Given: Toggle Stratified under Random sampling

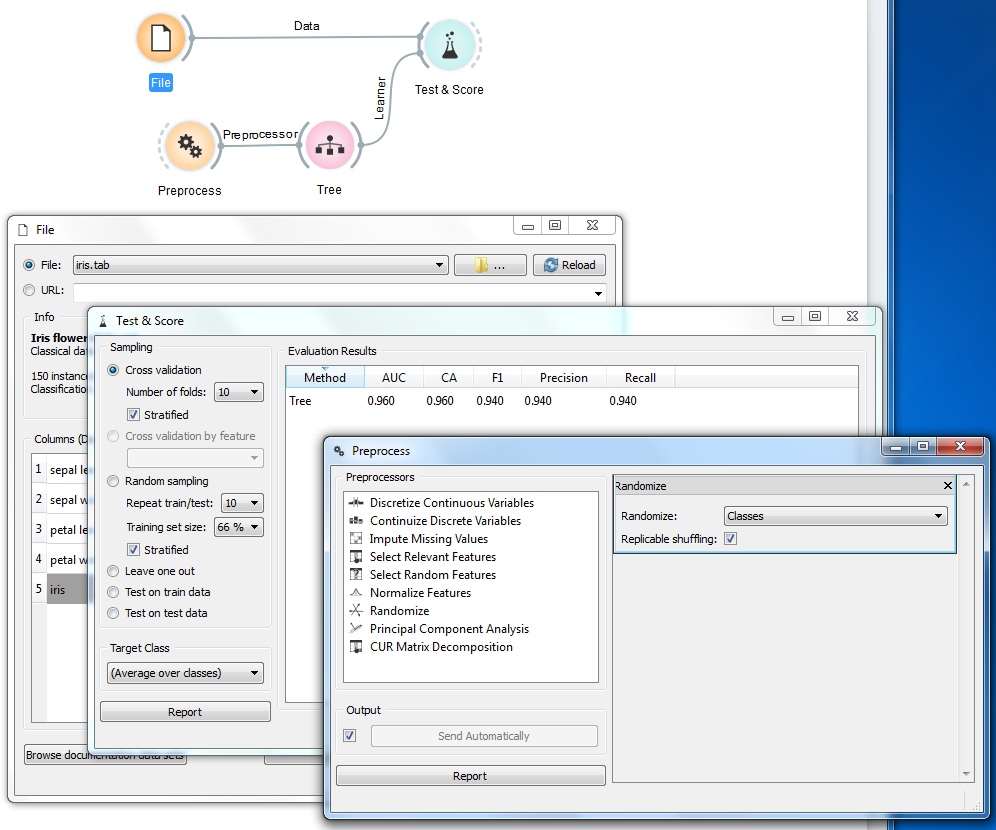Looking at the screenshot, I should point(133,550).
